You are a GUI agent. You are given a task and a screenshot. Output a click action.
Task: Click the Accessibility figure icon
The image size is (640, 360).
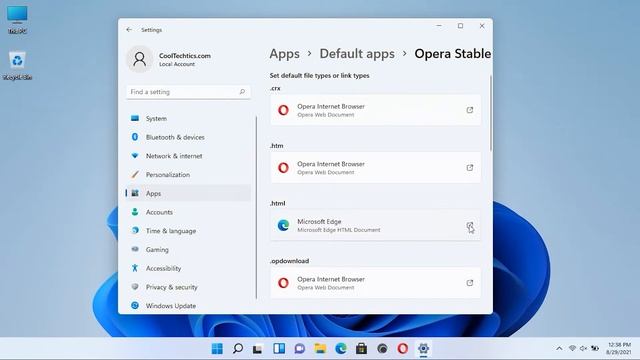tap(135, 268)
